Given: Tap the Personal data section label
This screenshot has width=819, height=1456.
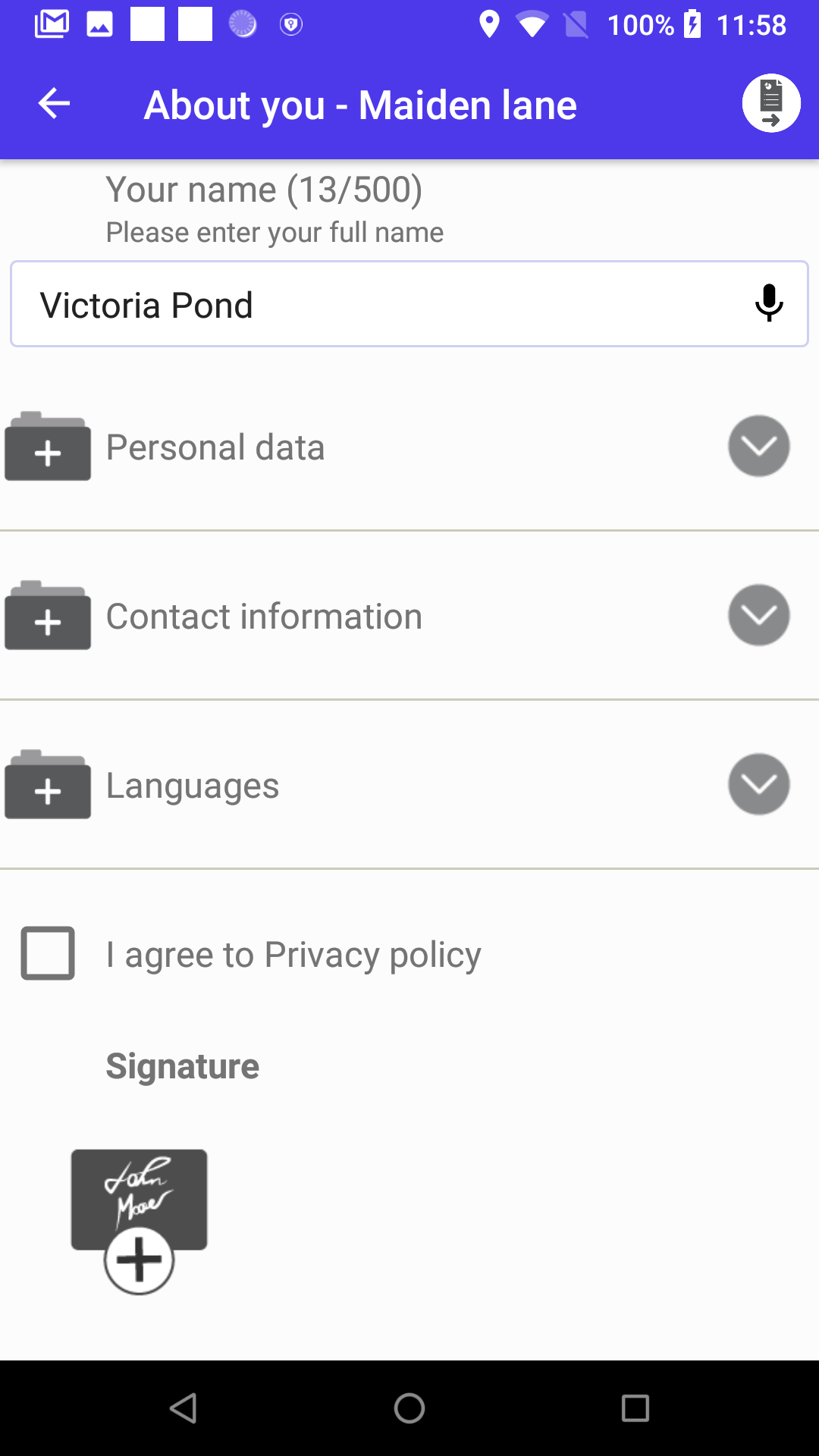Looking at the screenshot, I should [x=215, y=447].
